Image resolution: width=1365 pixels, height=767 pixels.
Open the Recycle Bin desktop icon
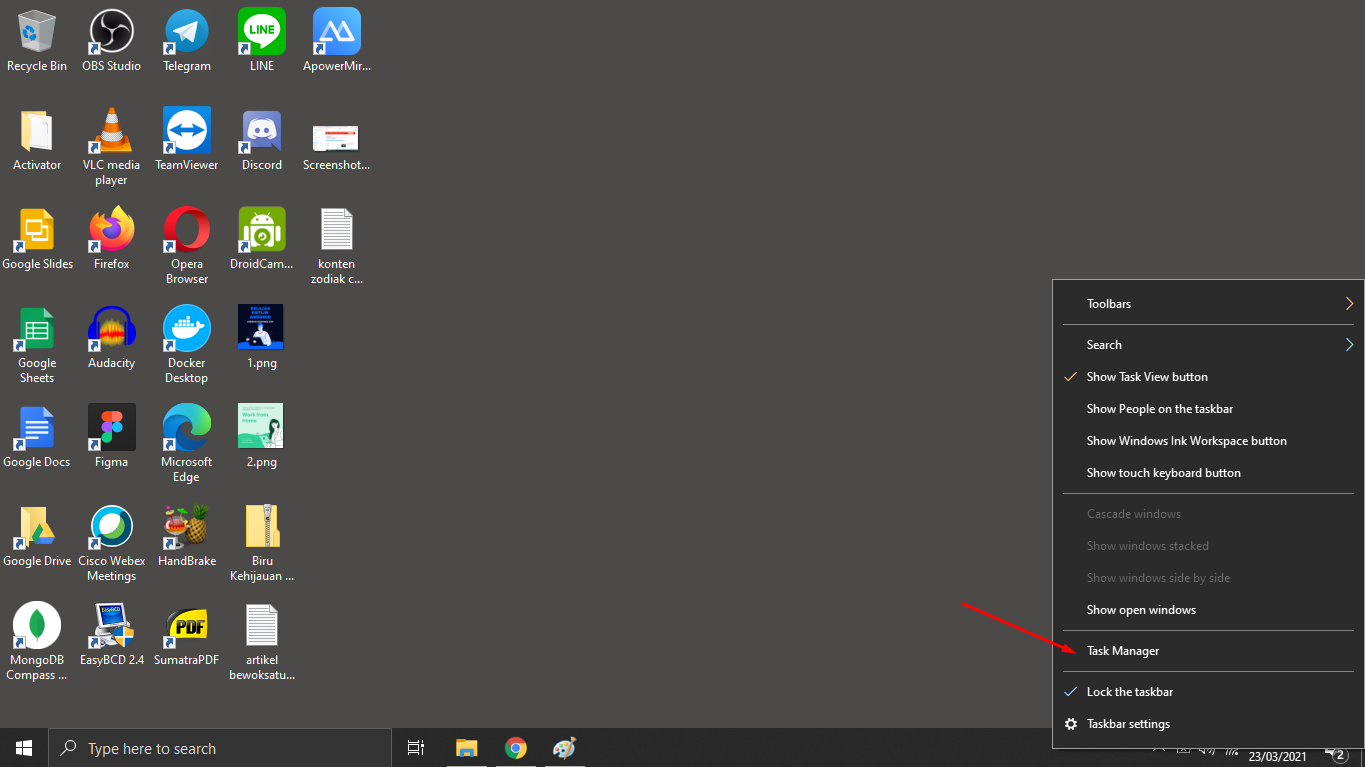point(37,40)
